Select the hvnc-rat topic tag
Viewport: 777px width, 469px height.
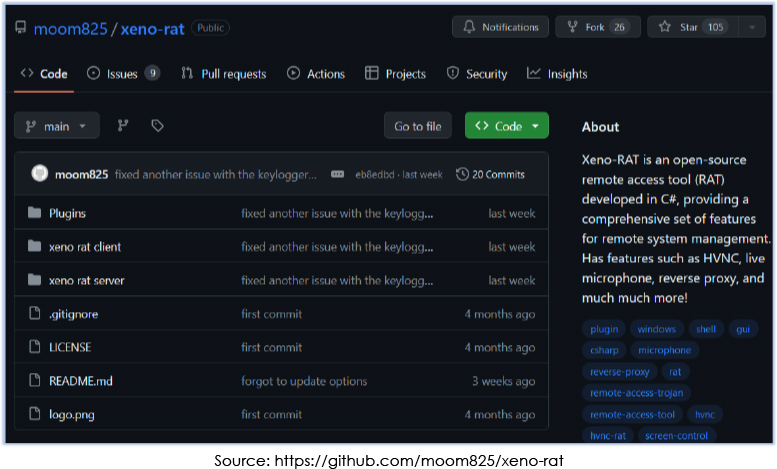pos(608,435)
